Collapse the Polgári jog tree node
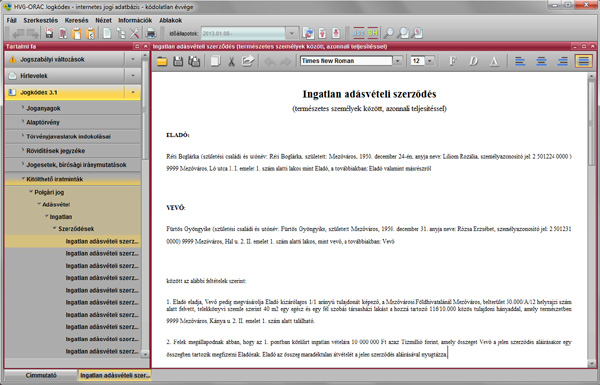This screenshot has width=600, height=385. [x=31, y=192]
